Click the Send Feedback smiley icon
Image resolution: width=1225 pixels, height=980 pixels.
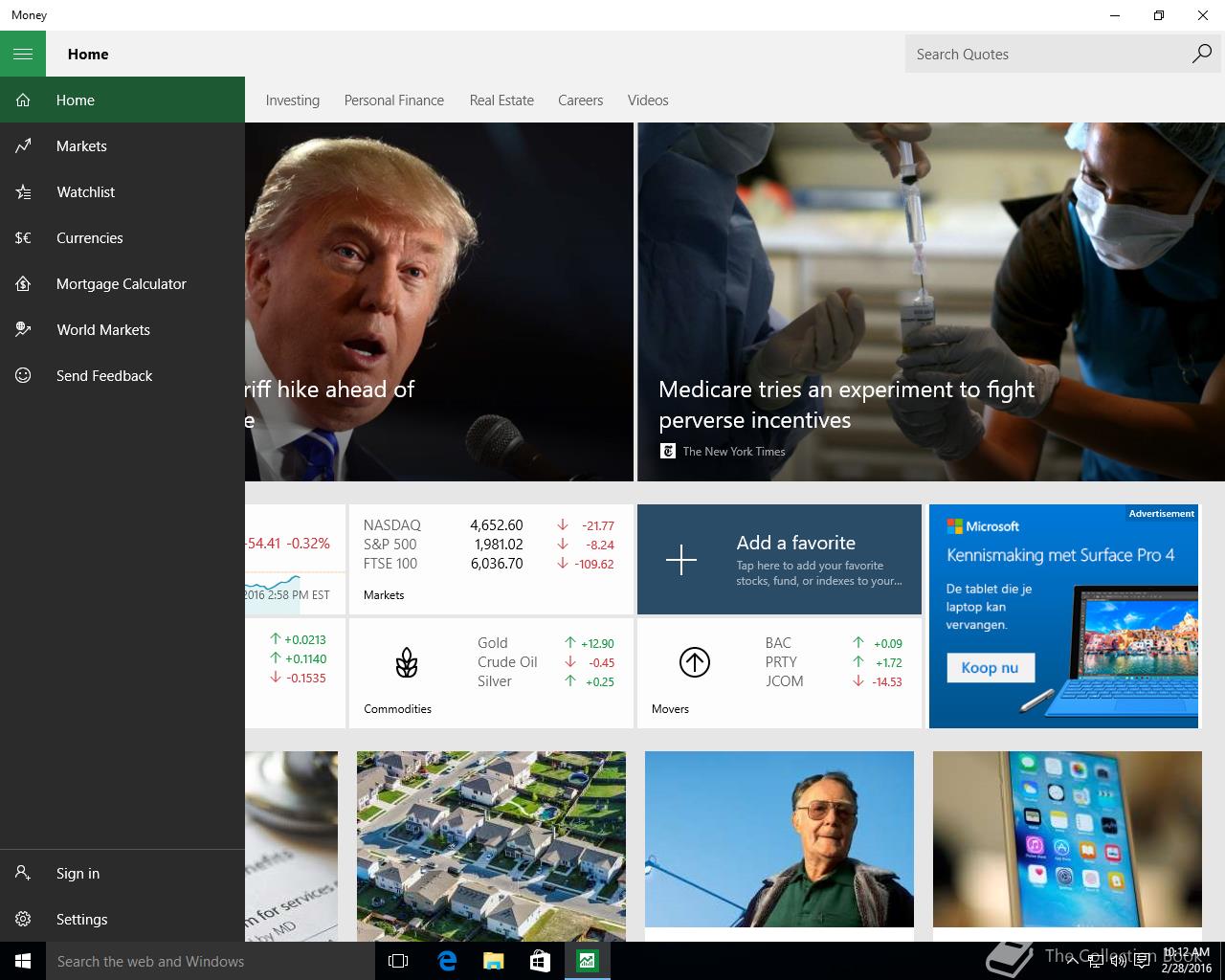(23, 375)
